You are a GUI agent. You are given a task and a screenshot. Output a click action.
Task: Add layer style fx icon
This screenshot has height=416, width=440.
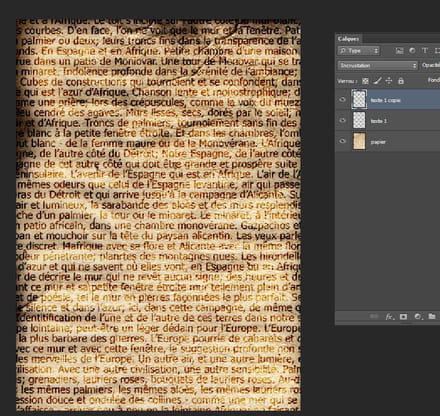pos(389,317)
